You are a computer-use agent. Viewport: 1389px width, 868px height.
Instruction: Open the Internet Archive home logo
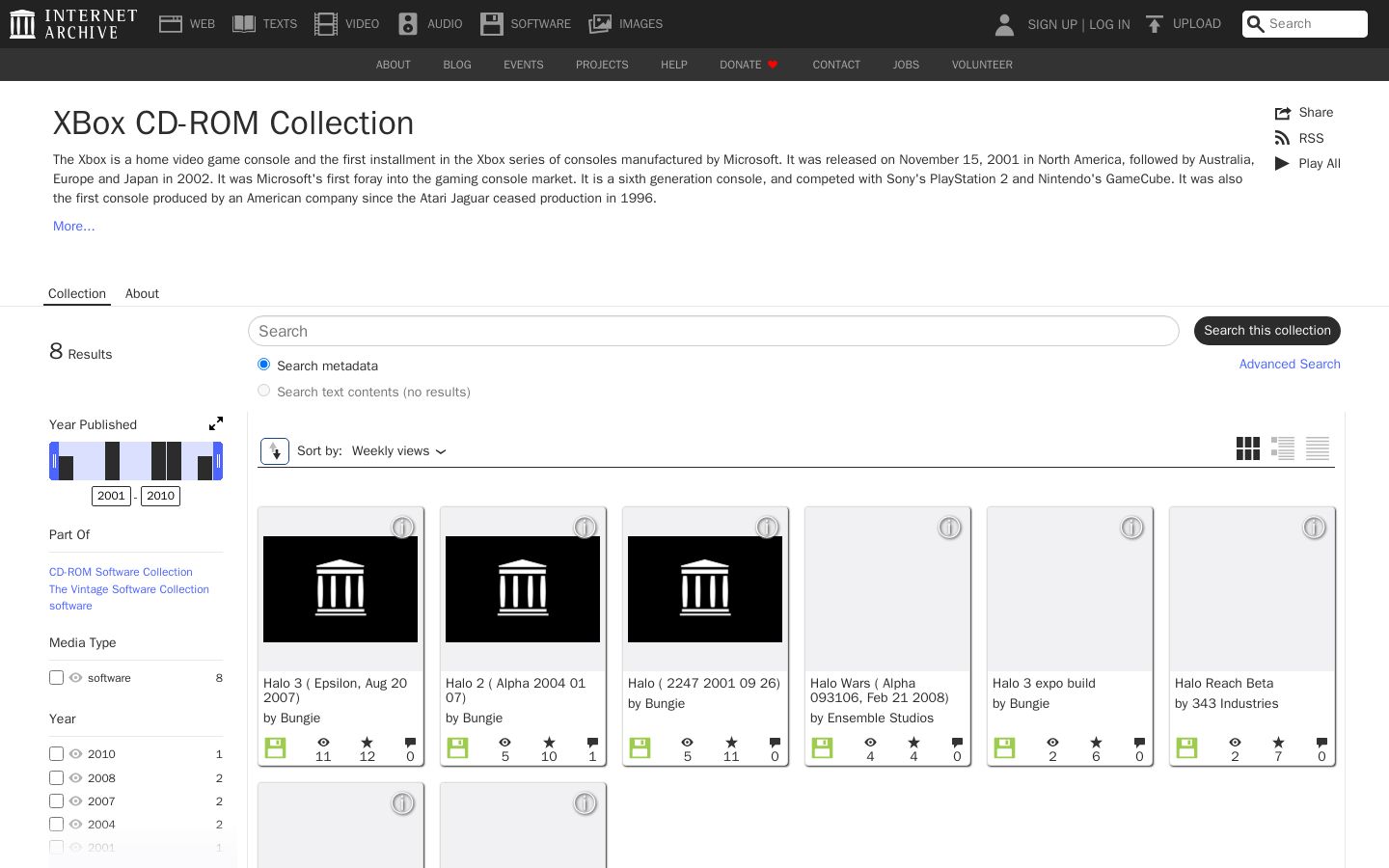pyautogui.click(x=73, y=24)
